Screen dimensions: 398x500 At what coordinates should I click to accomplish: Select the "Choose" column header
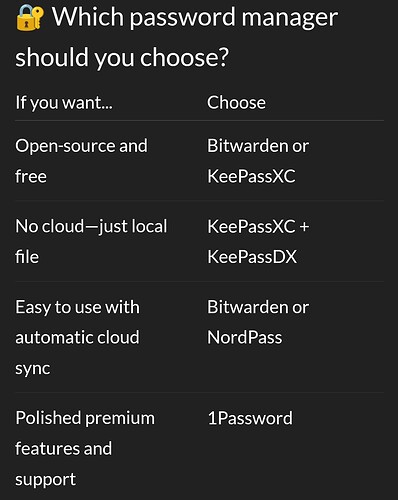click(x=236, y=103)
